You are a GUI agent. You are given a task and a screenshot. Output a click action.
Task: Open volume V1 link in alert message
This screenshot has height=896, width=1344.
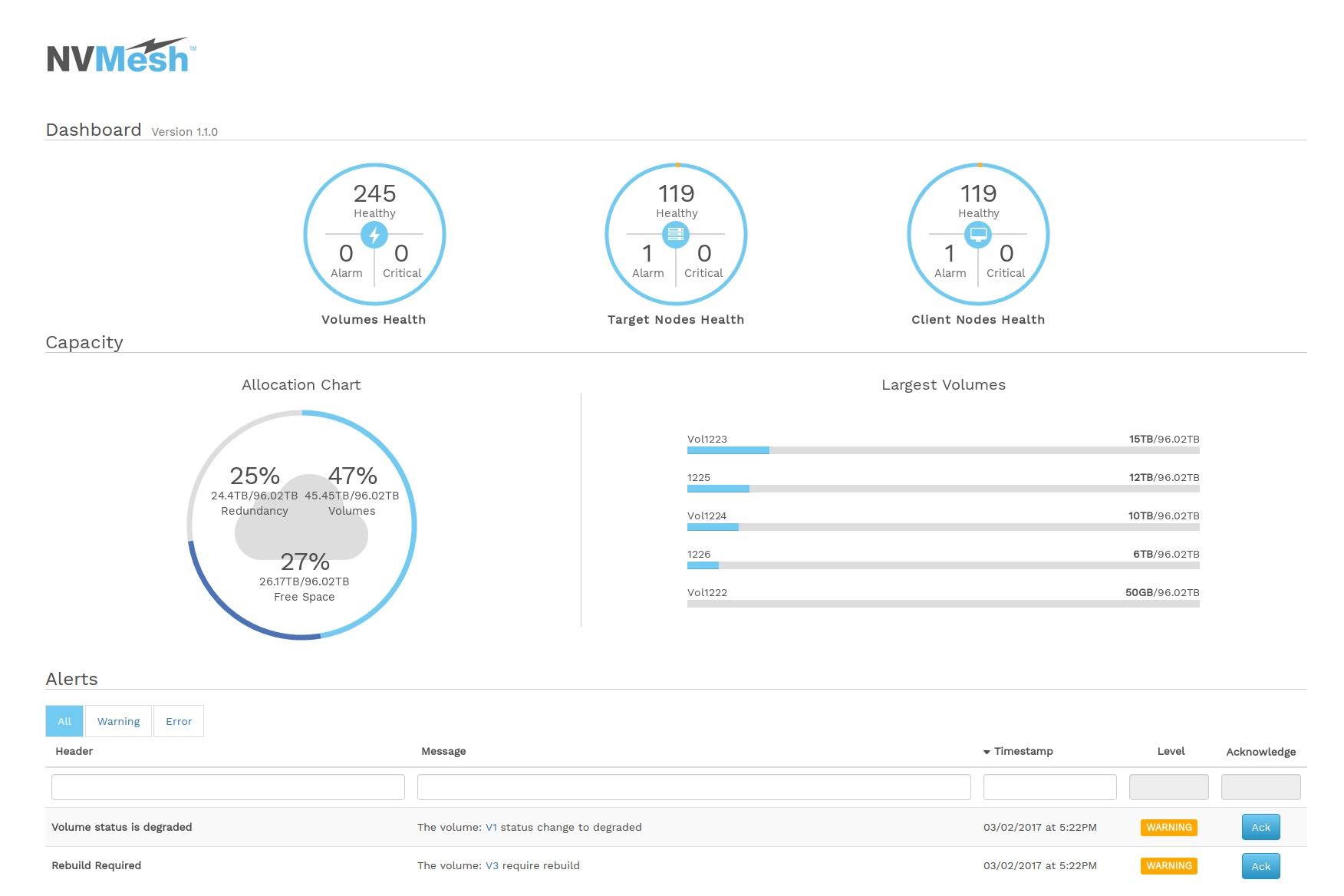click(492, 827)
